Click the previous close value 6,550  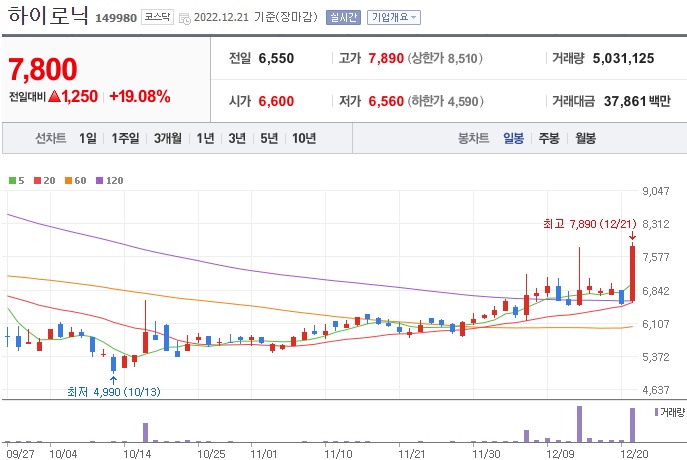pyautogui.click(x=276, y=58)
